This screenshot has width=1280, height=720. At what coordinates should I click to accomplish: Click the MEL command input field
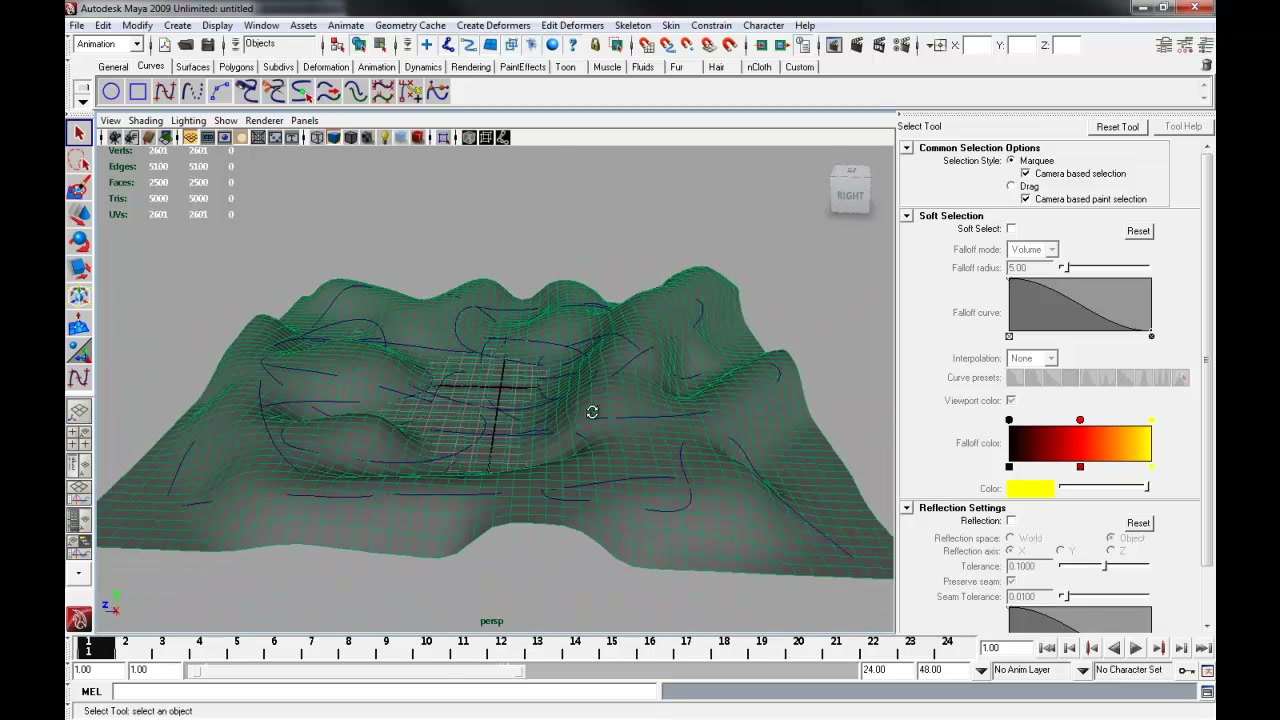pos(384,691)
